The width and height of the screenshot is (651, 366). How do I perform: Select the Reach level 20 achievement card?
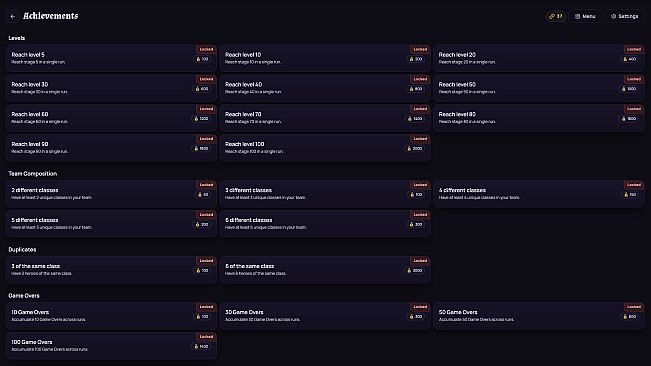[539, 58]
